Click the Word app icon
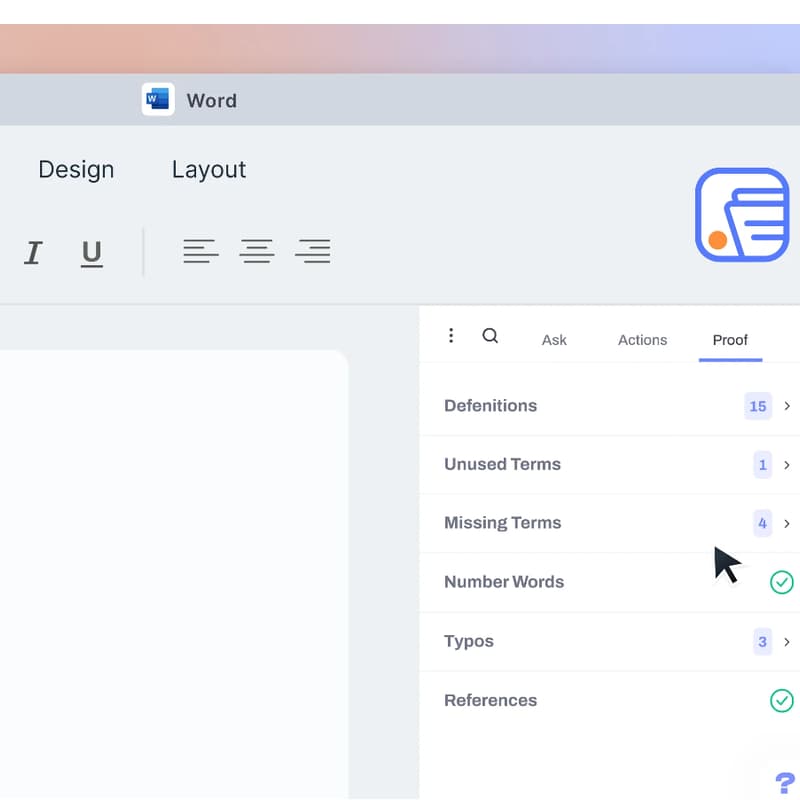 (x=158, y=99)
